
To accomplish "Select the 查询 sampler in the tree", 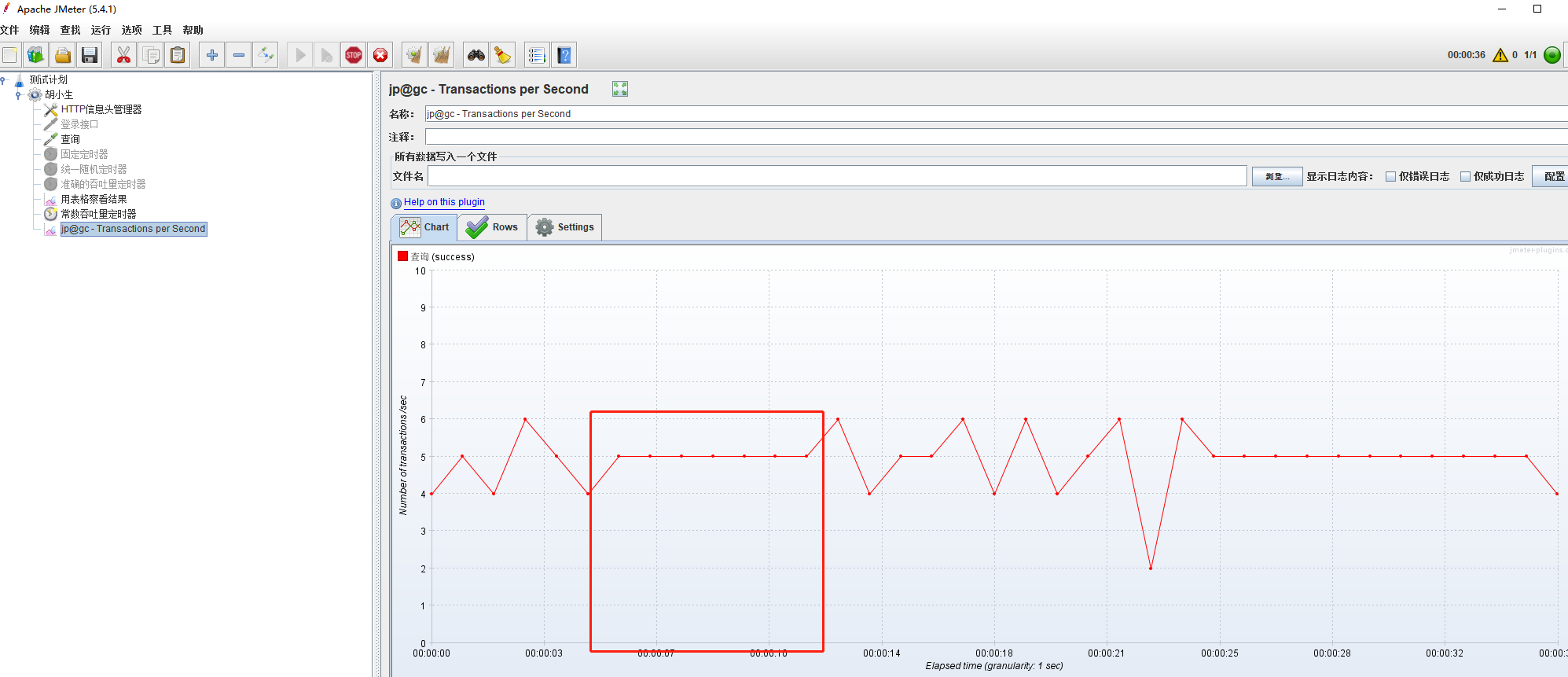I will pyautogui.click(x=70, y=139).
